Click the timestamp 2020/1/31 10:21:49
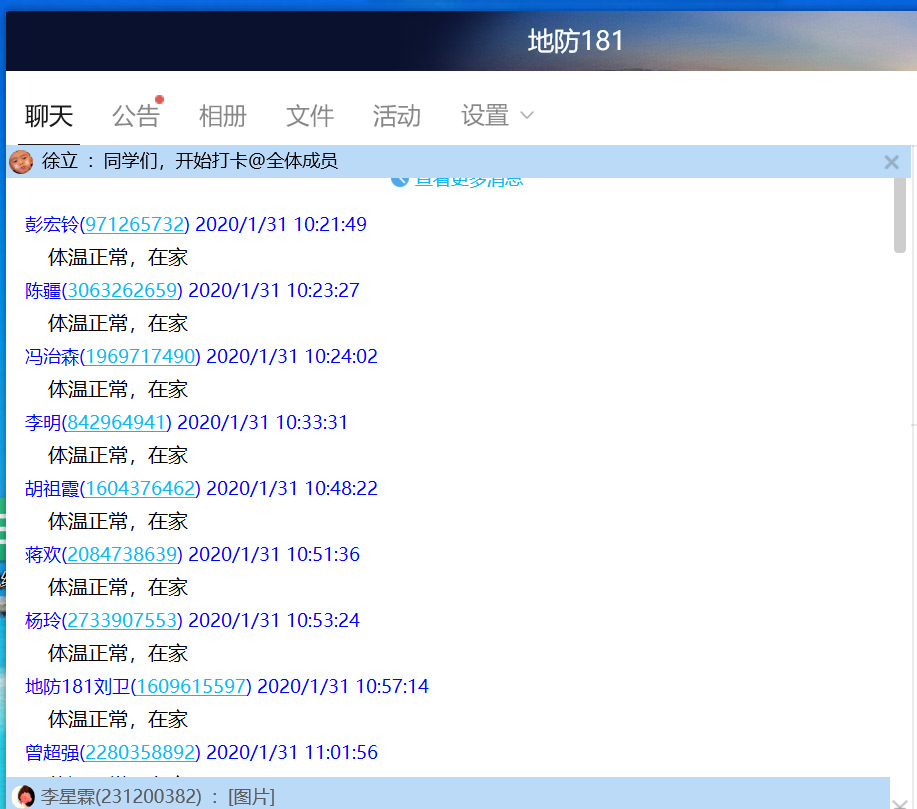 coord(281,225)
